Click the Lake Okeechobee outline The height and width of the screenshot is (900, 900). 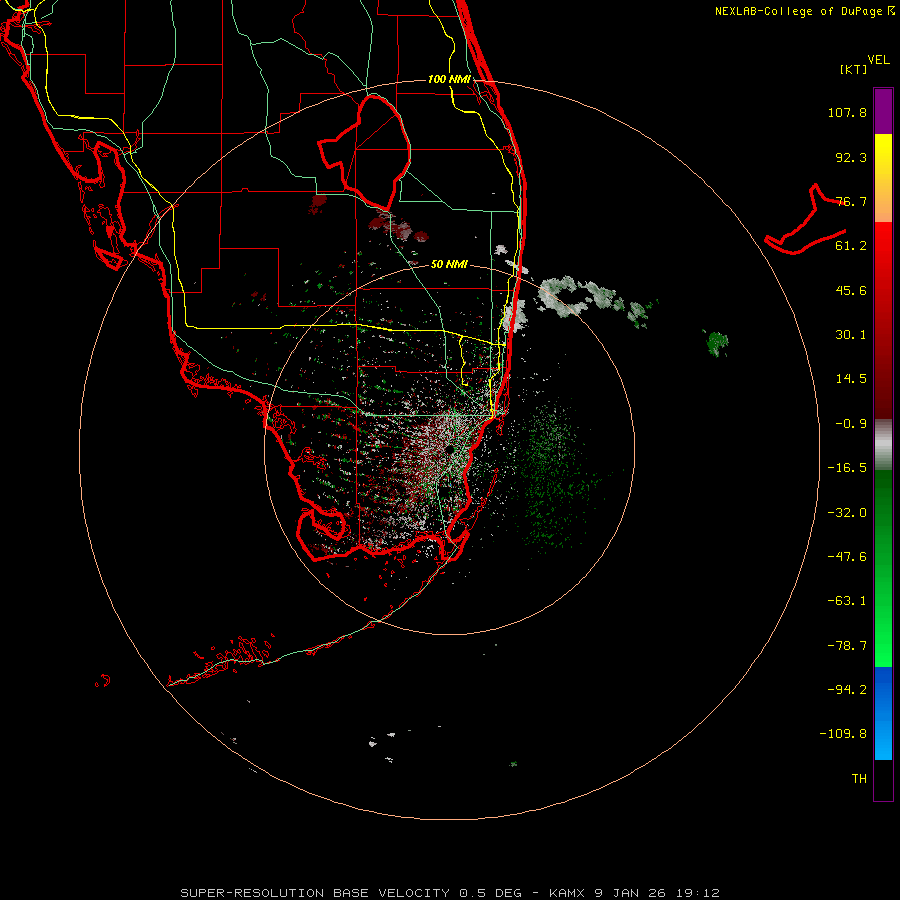tap(365, 152)
